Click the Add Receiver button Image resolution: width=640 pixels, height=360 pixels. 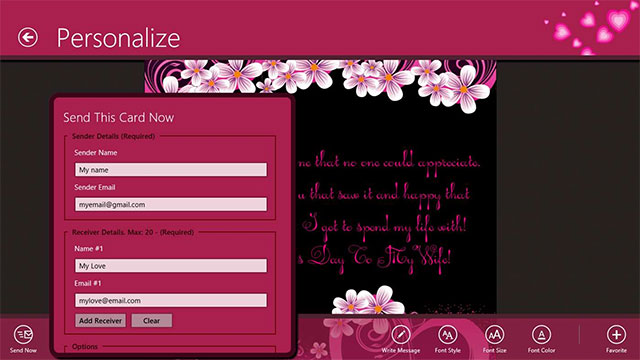(100, 320)
